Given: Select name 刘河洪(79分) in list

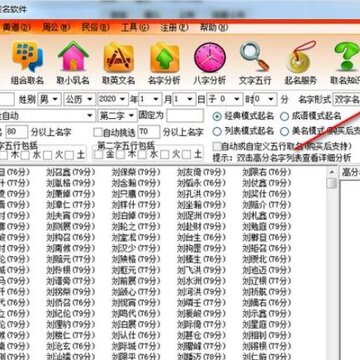Looking at the screenshot, I should (x=201, y=292).
